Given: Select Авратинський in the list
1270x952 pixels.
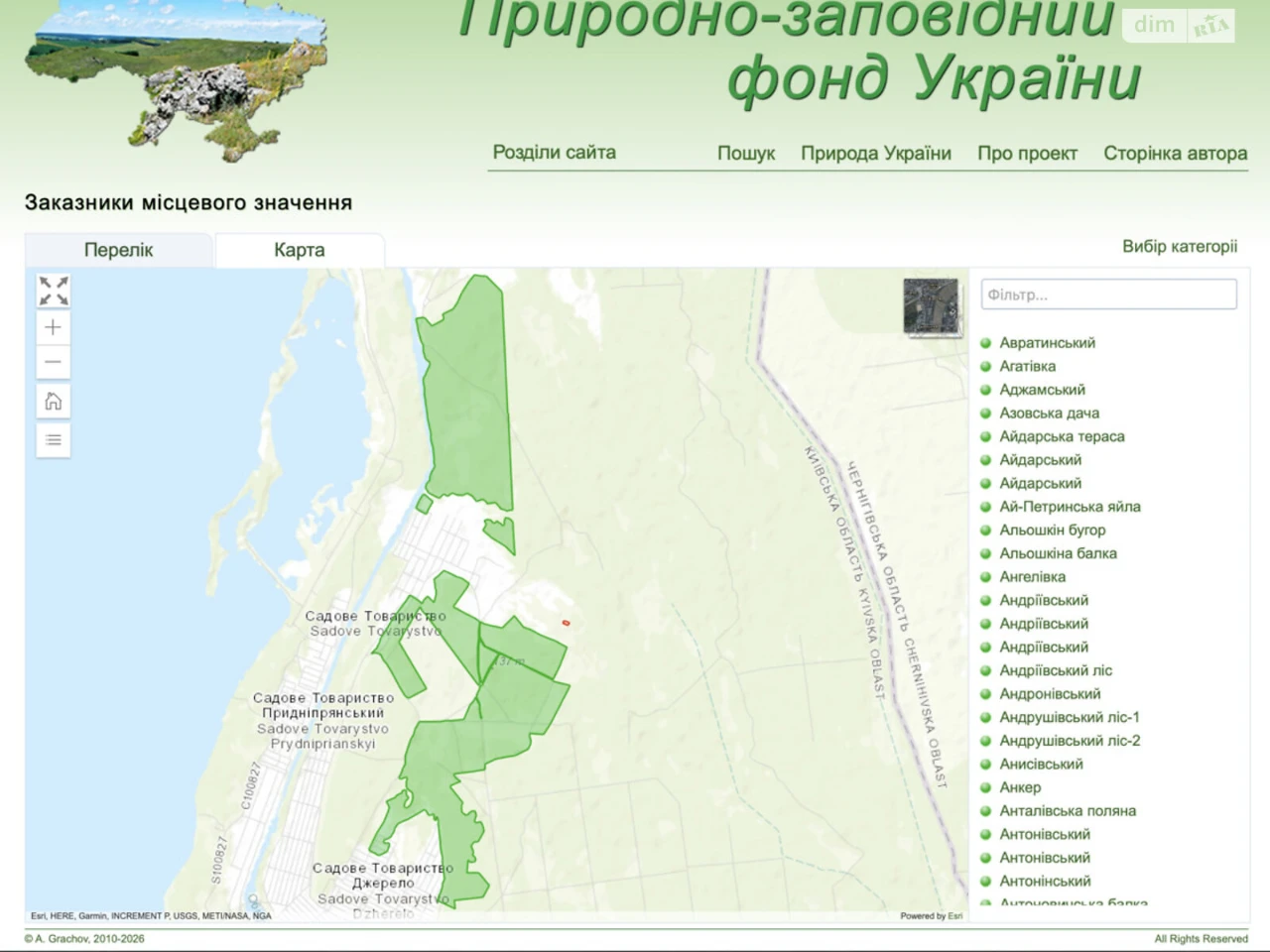Looking at the screenshot, I should [x=1047, y=343].
